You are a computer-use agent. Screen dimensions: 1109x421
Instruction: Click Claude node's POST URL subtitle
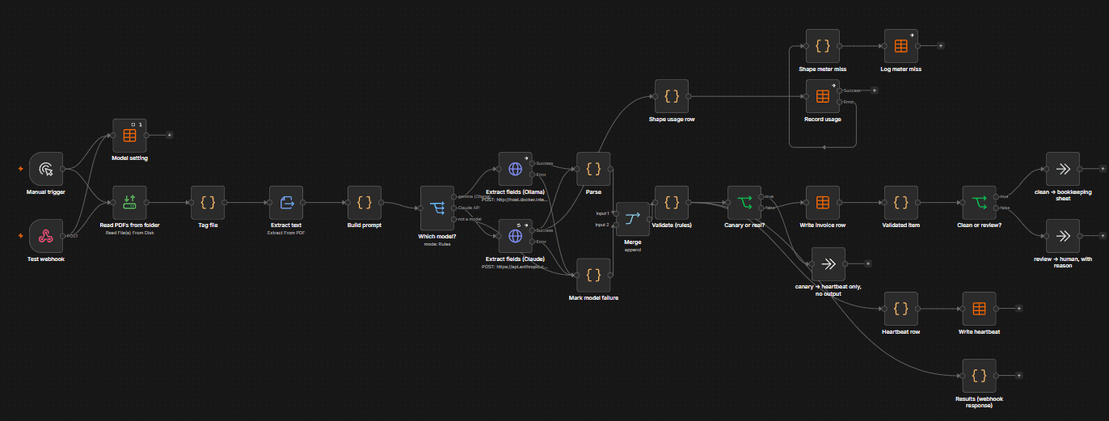pyautogui.click(x=516, y=266)
